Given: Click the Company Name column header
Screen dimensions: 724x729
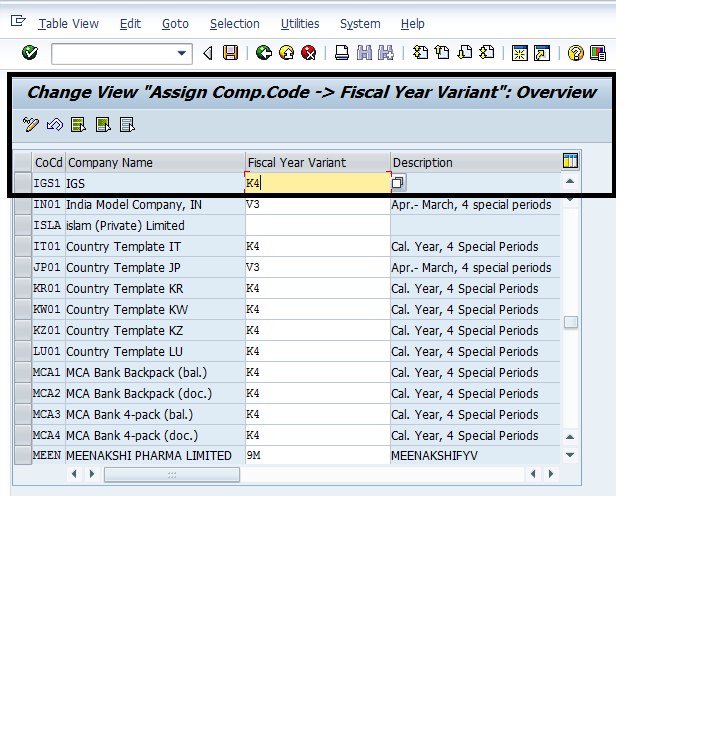Looking at the screenshot, I should pos(155,163).
